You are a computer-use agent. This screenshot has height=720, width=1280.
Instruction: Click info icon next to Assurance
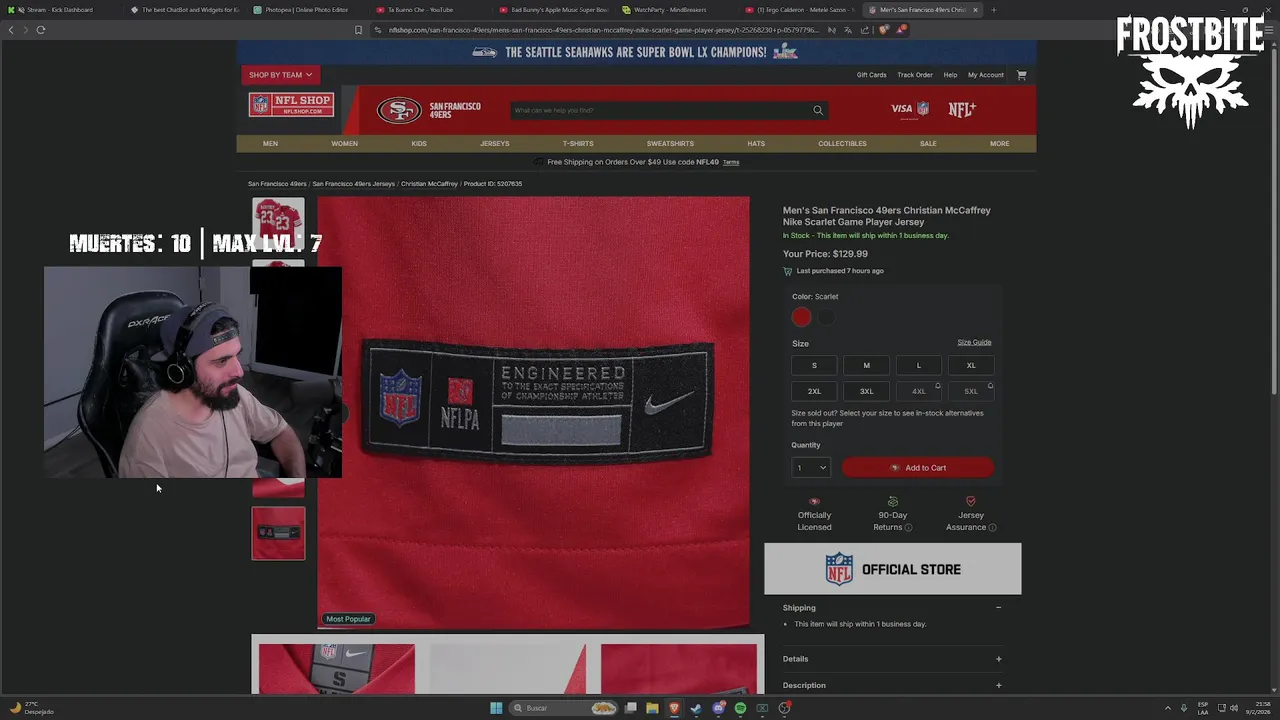pos(992,527)
